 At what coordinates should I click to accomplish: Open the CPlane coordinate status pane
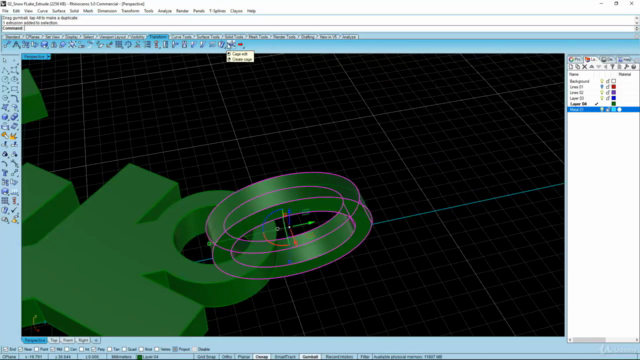point(9,357)
